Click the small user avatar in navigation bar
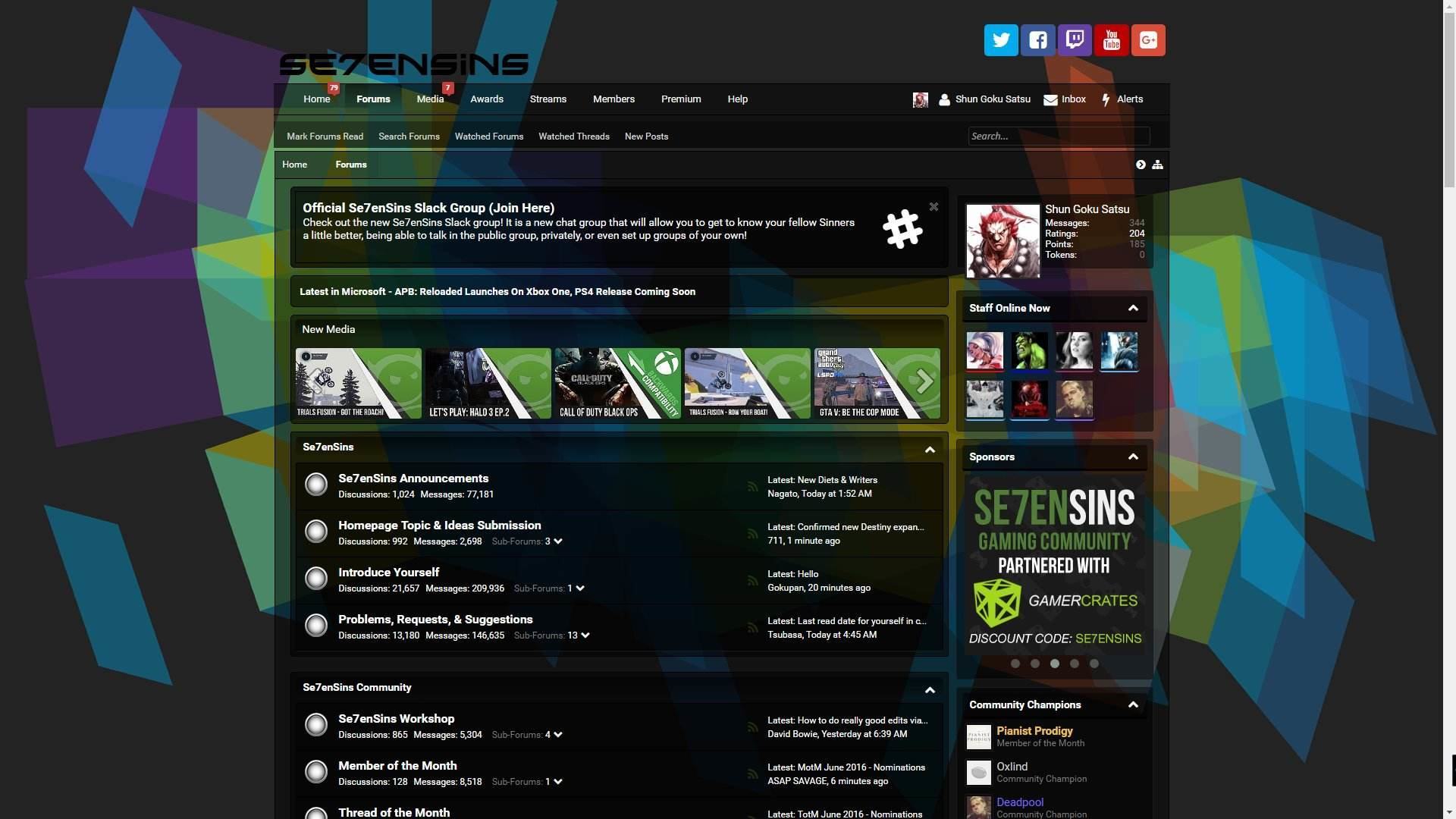 [x=921, y=99]
